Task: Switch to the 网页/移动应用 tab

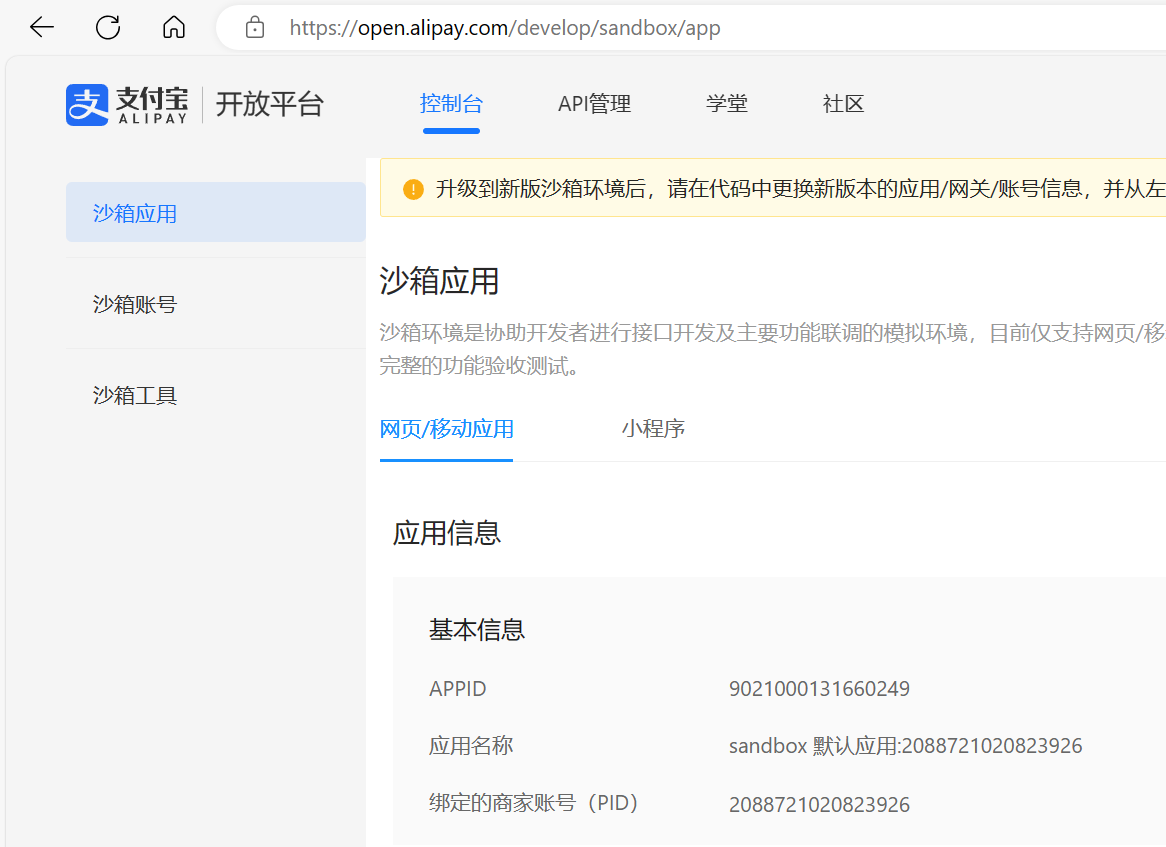Action: [x=446, y=429]
